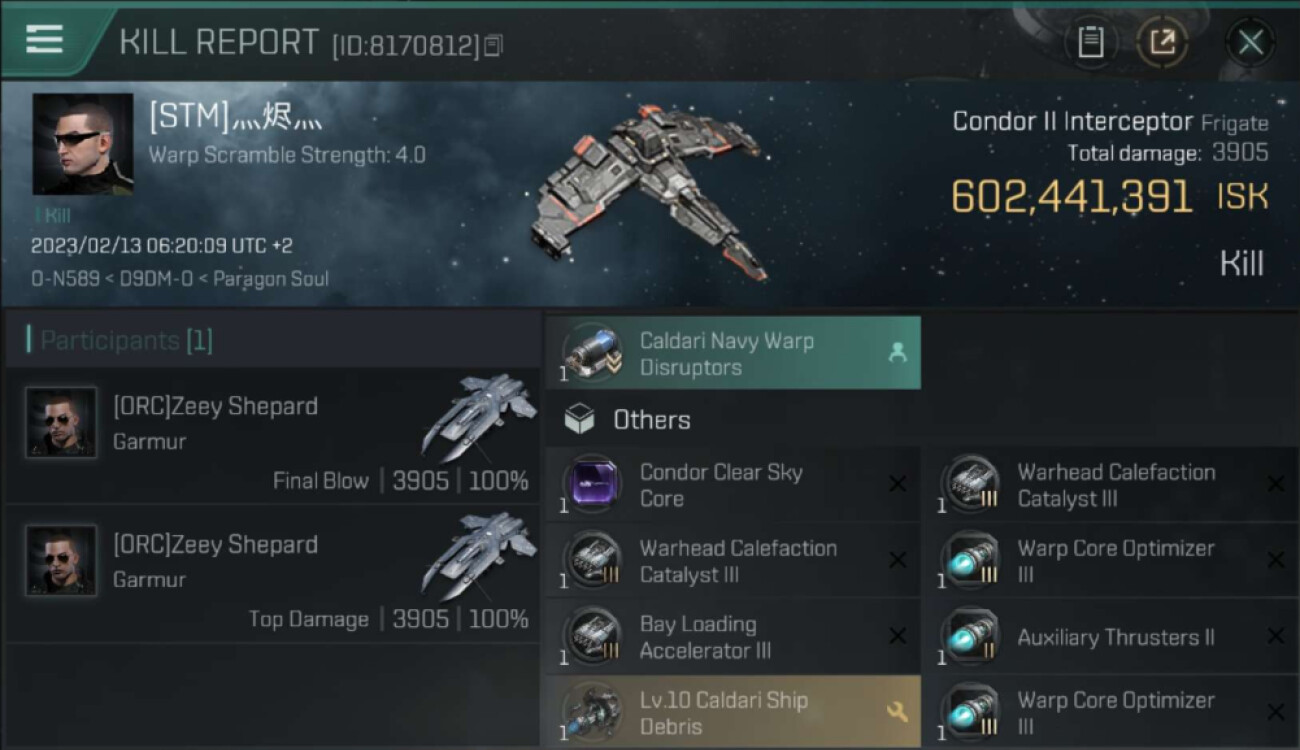The width and height of the screenshot is (1300, 750).
Task: Click the wrench icon on Caldari Debris
Action: 897,712
